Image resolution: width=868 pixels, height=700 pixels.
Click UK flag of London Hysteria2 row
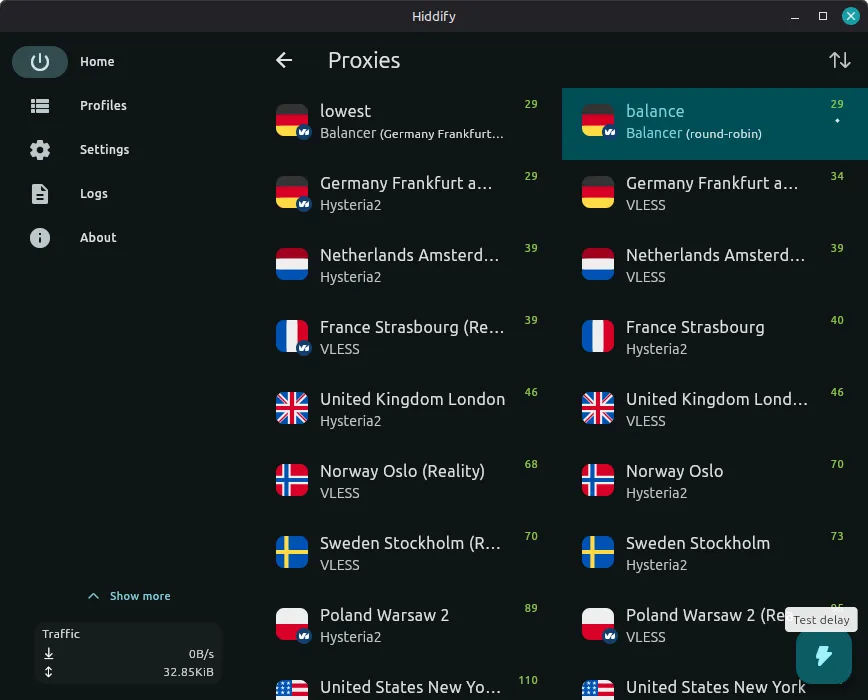292,408
